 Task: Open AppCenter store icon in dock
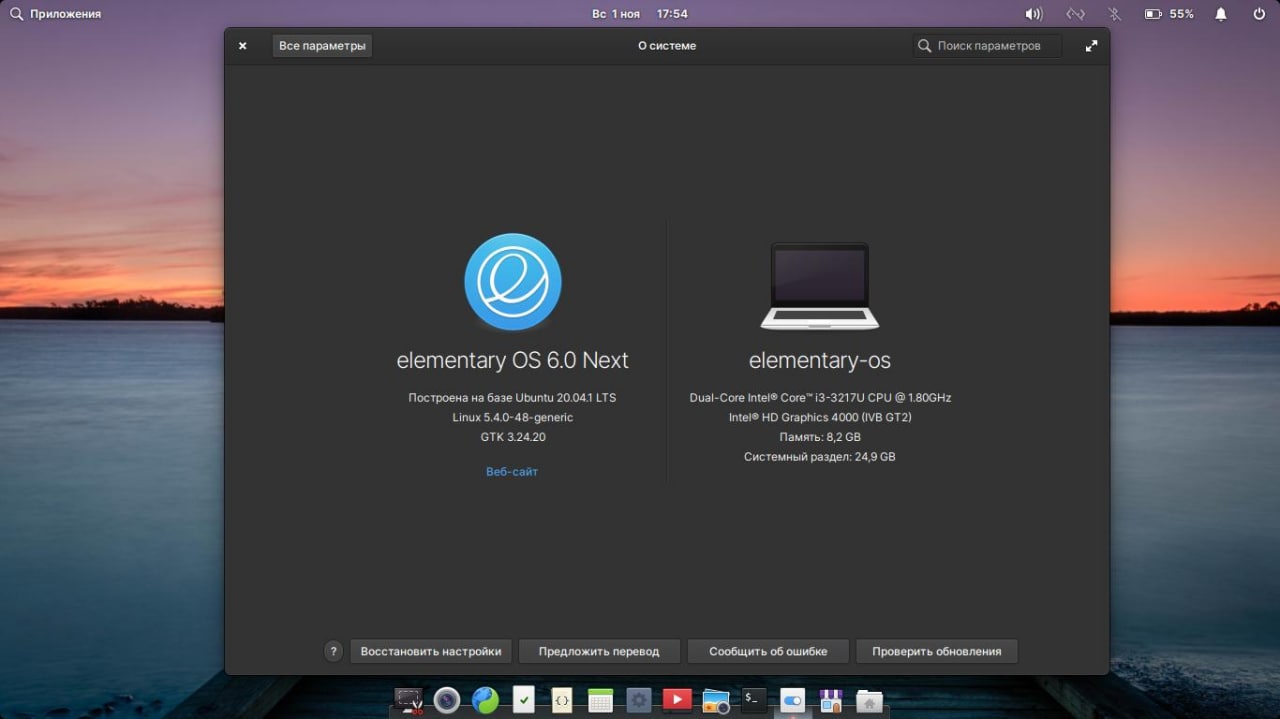(x=831, y=700)
